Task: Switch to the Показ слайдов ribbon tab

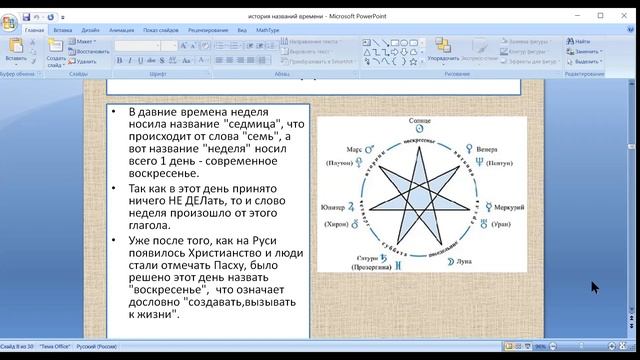Action: click(x=161, y=30)
